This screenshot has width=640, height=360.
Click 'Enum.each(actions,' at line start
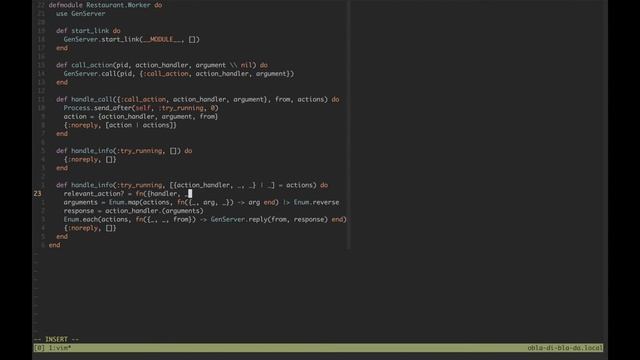coord(98,219)
